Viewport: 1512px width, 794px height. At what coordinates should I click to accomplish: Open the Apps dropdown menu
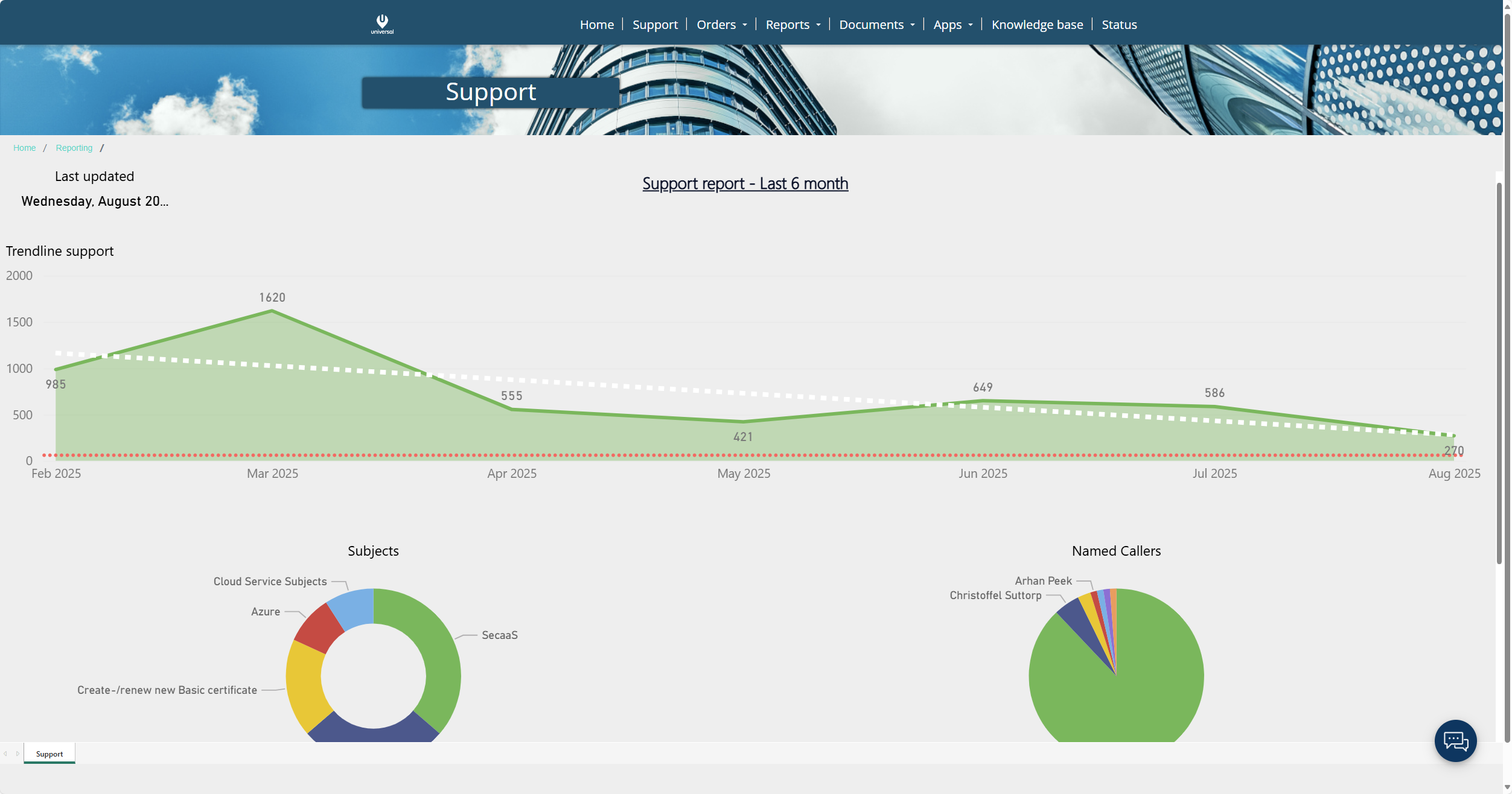(x=952, y=25)
